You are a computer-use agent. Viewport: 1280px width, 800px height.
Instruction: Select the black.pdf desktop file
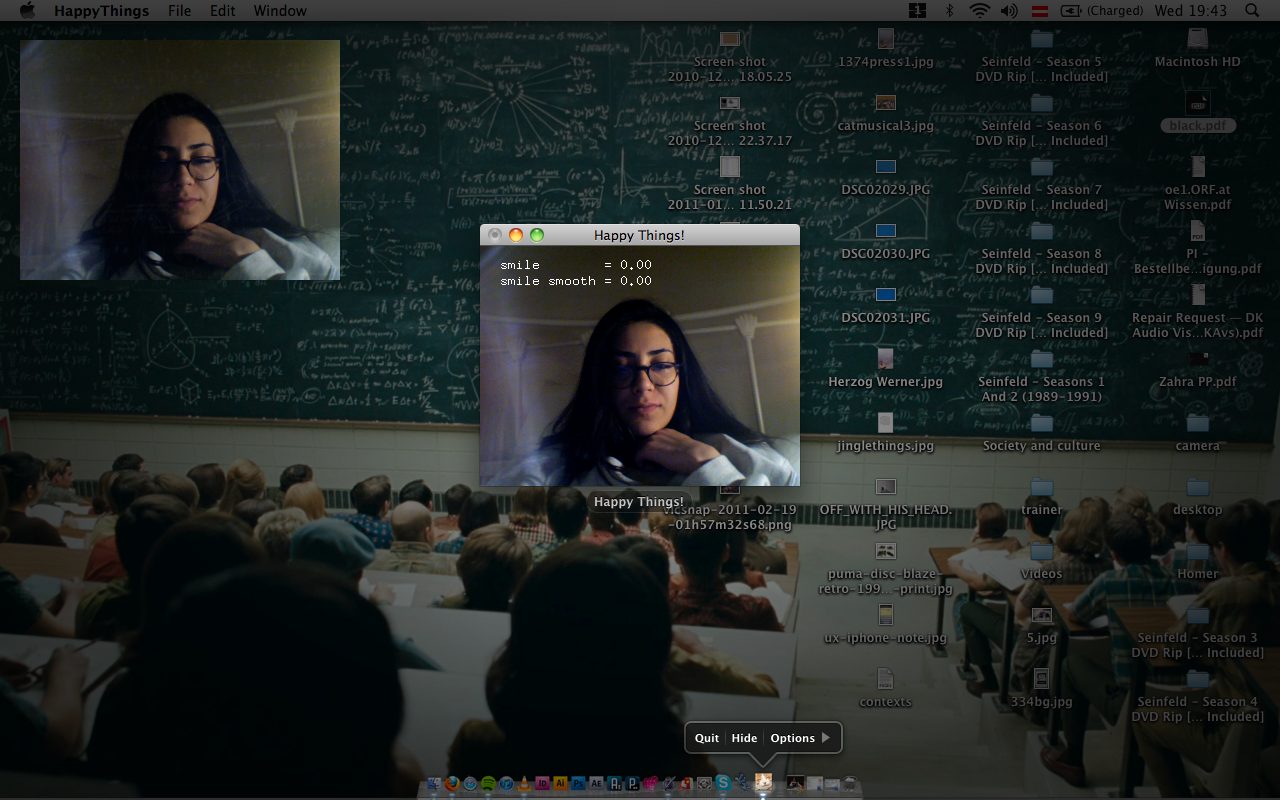(1197, 103)
